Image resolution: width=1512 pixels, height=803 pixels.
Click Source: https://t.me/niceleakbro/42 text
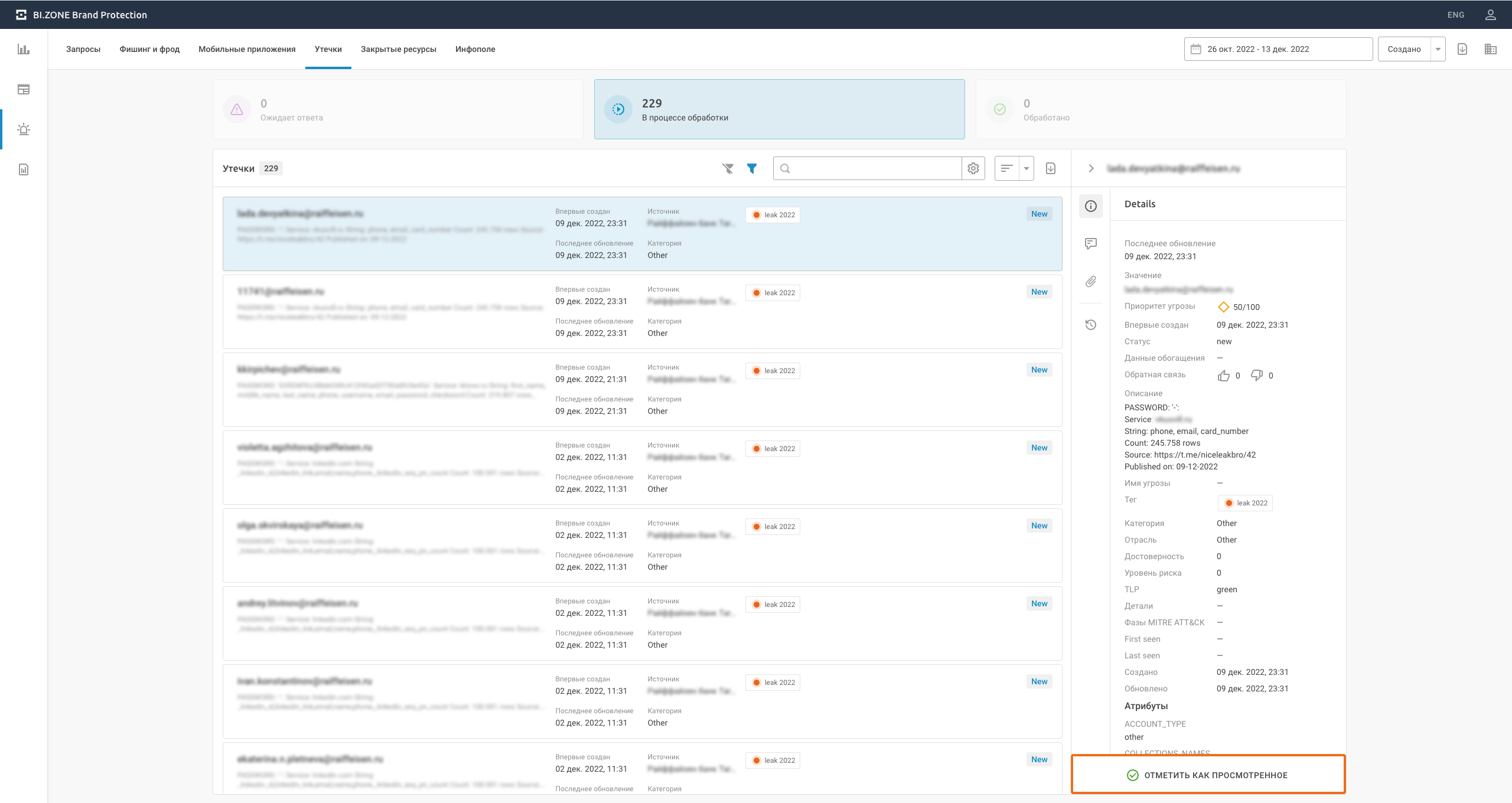pos(1190,455)
